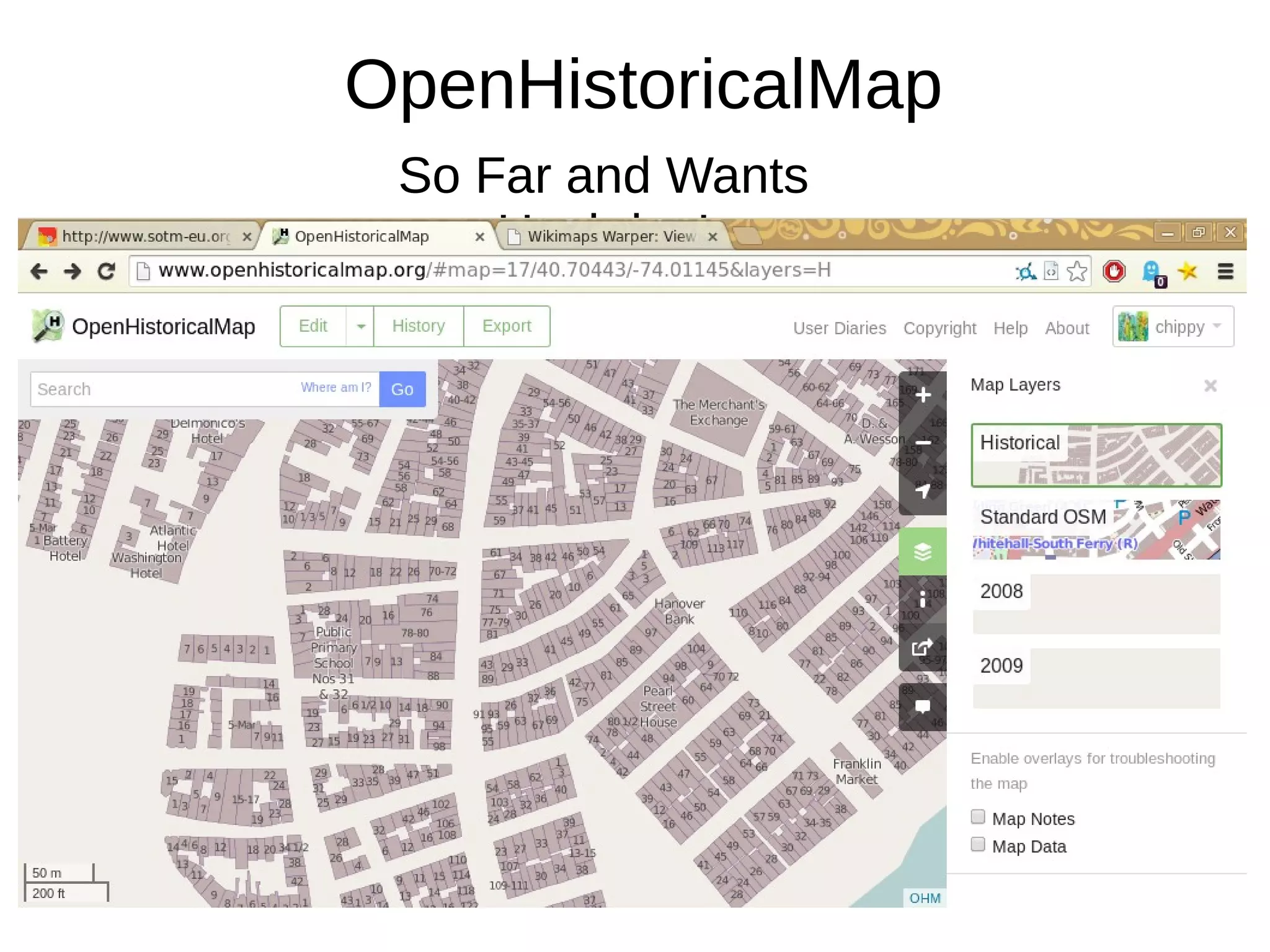Click the Go search button
The image size is (1270, 952).
(402, 389)
